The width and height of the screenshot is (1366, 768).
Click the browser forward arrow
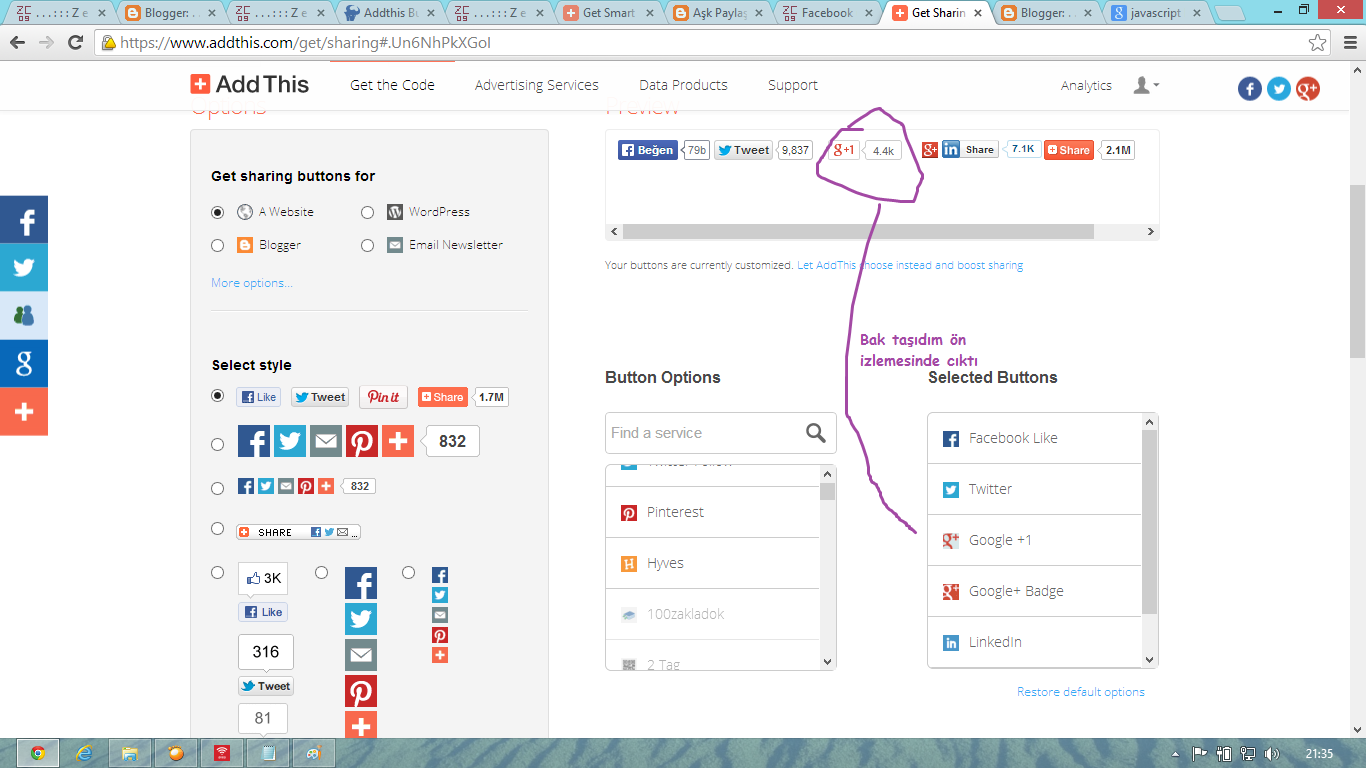click(46, 43)
